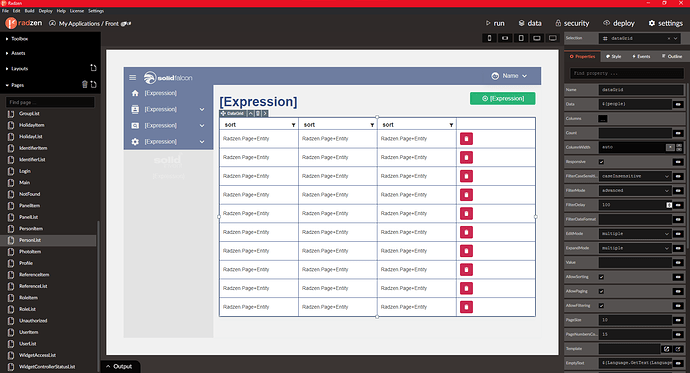This screenshot has width=690, height=373.
Task: Click the Template edit icon
Action: (x=667, y=349)
